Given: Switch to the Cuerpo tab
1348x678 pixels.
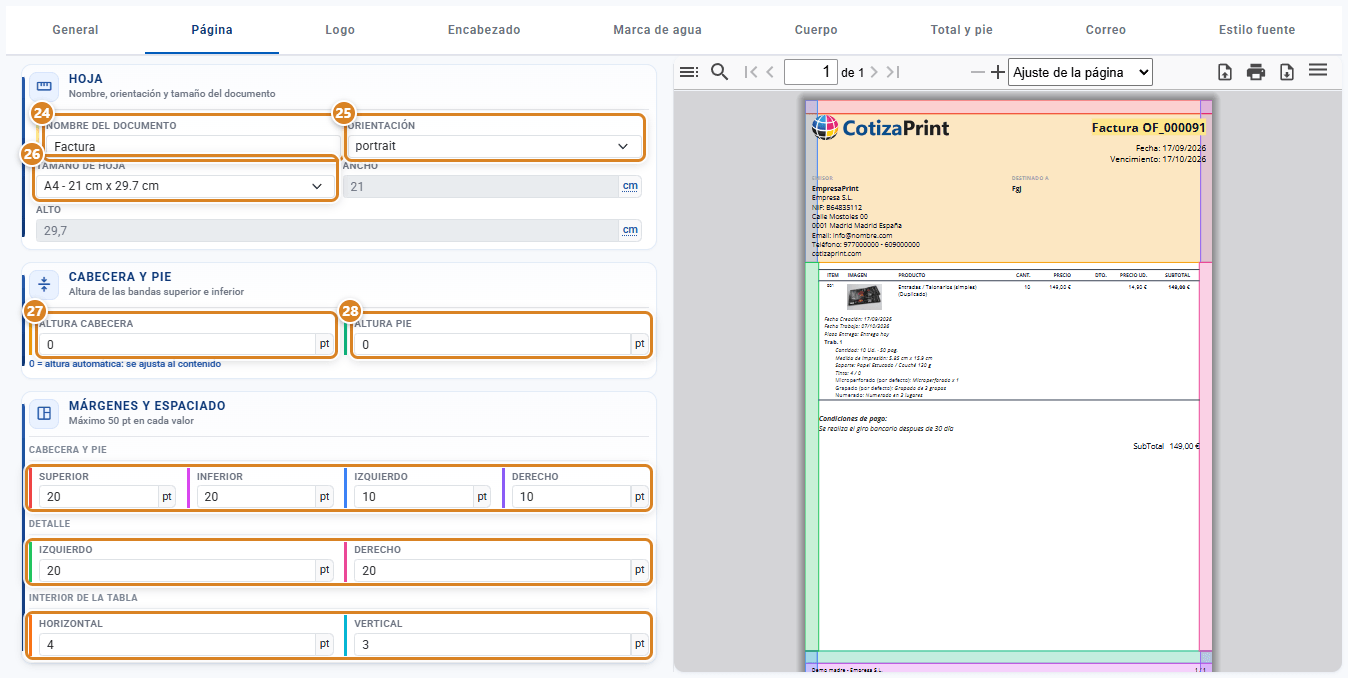Looking at the screenshot, I should click(816, 30).
